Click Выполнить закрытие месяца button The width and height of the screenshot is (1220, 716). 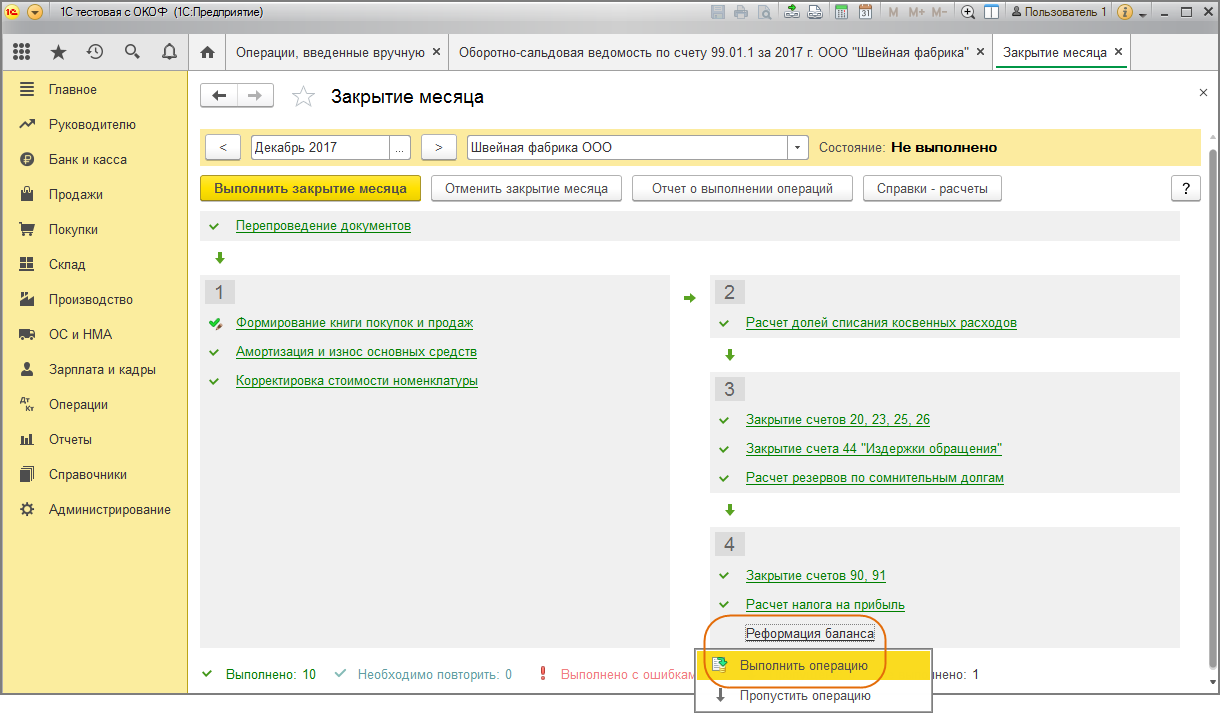[310, 188]
